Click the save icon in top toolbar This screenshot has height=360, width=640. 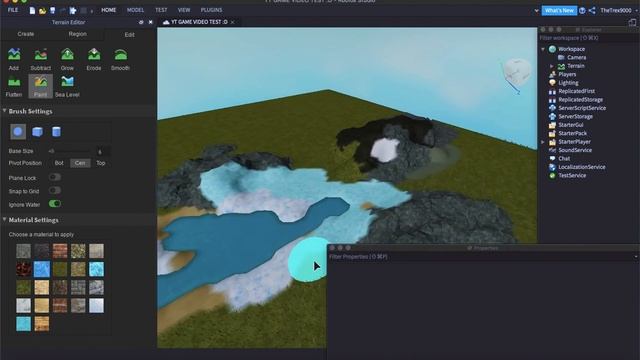click(53, 11)
